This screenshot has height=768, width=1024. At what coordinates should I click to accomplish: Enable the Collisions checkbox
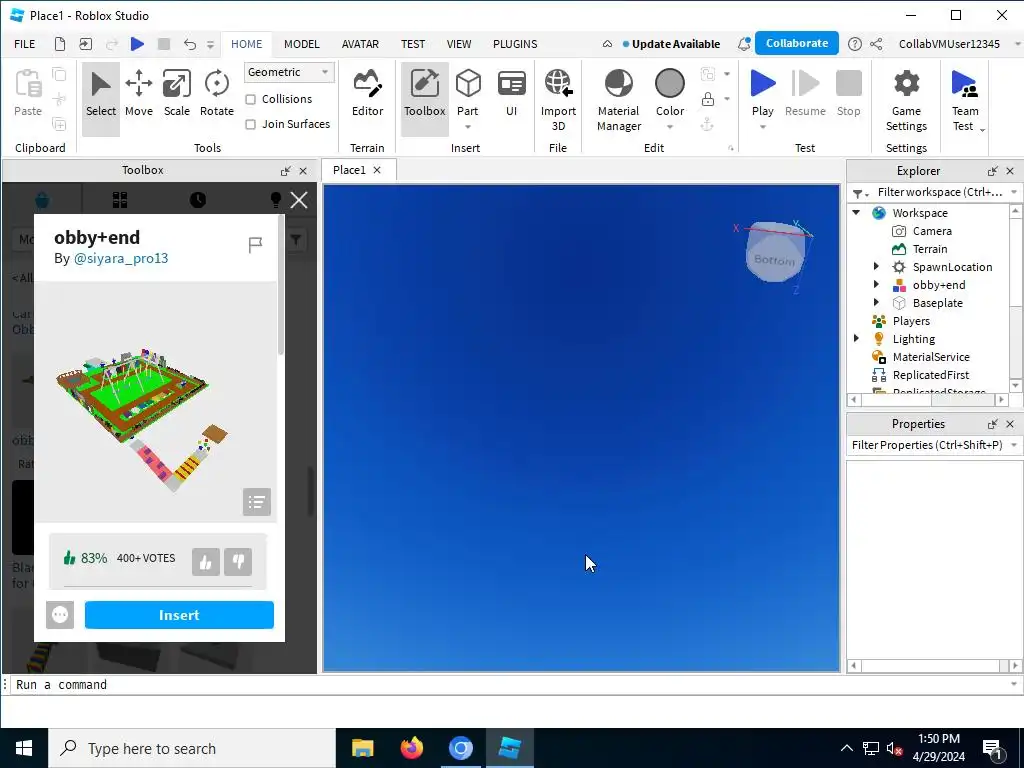point(251,99)
